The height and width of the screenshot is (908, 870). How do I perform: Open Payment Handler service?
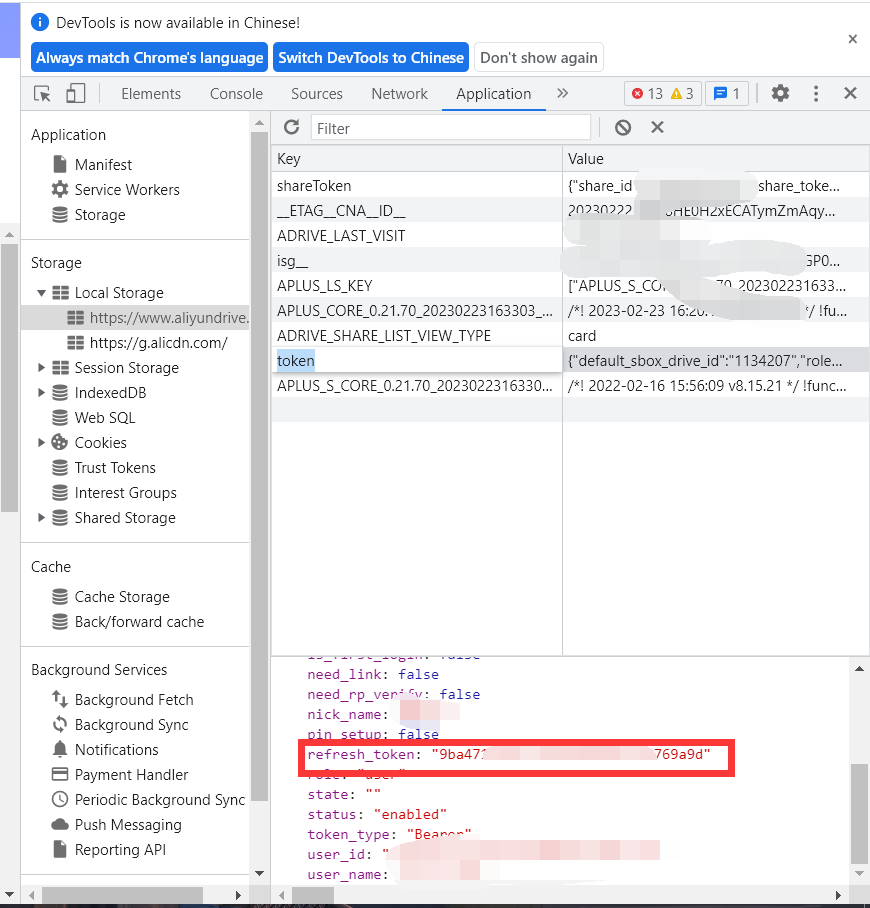click(x=120, y=775)
